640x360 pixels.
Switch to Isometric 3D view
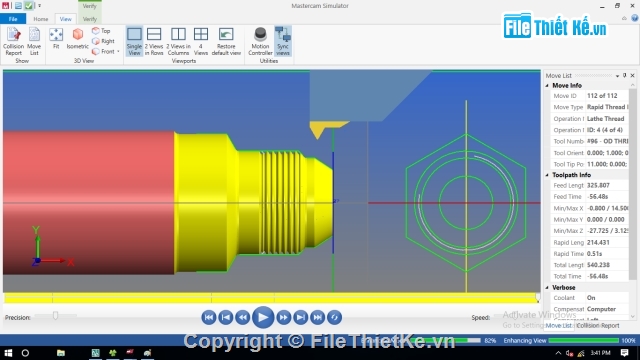click(x=78, y=39)
